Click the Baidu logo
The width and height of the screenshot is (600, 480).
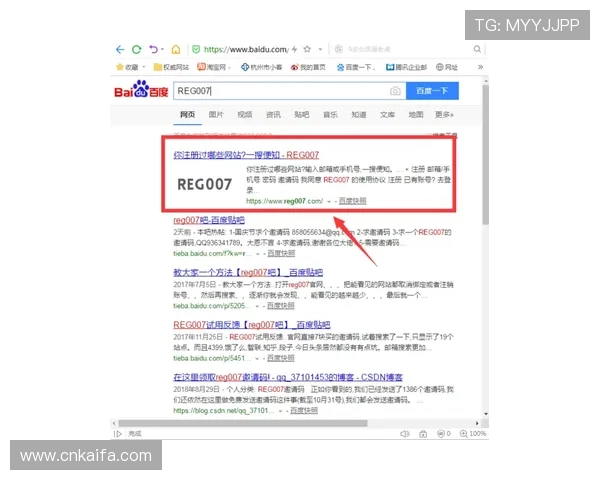(141, 90)
